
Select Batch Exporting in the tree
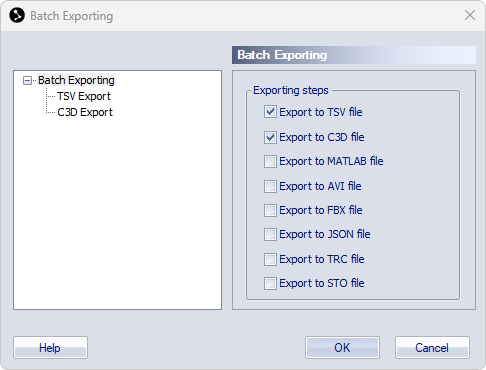pyautogui.click(x=76, y=80)
